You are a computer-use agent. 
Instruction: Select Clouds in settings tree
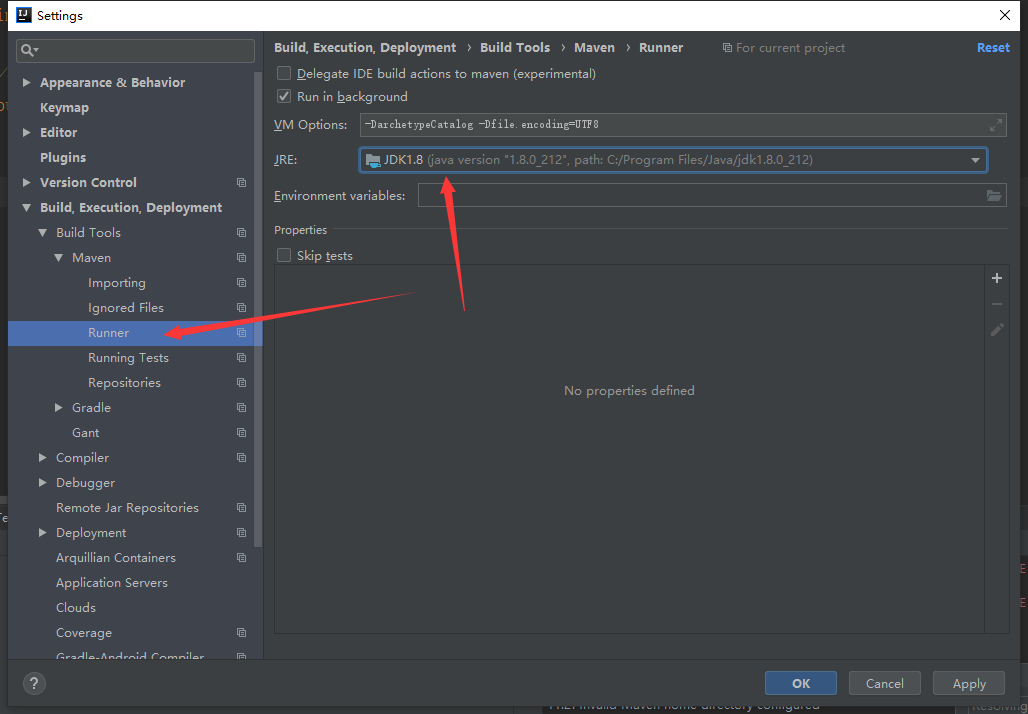[76, 608]
